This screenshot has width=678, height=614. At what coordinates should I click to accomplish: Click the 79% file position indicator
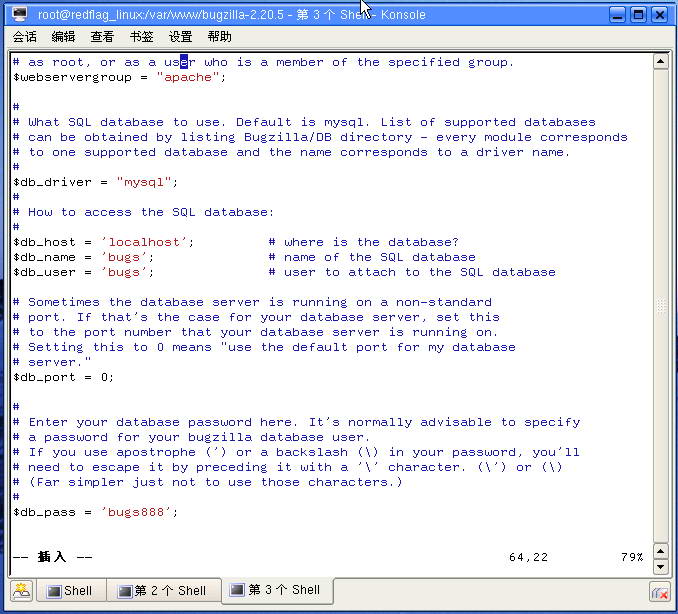[x=632, y=557]
